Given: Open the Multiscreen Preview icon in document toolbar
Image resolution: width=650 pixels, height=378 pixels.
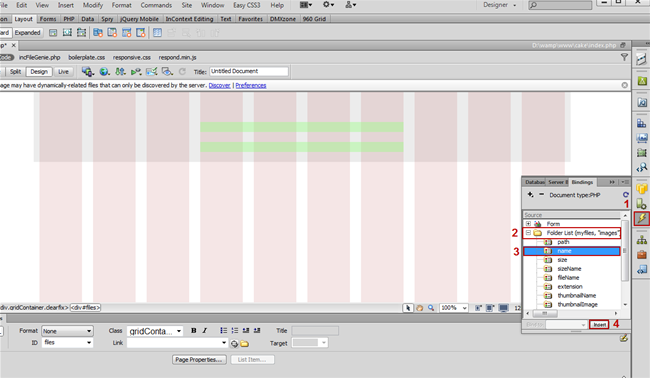Looking at the screenshot, I should (87, 72).
